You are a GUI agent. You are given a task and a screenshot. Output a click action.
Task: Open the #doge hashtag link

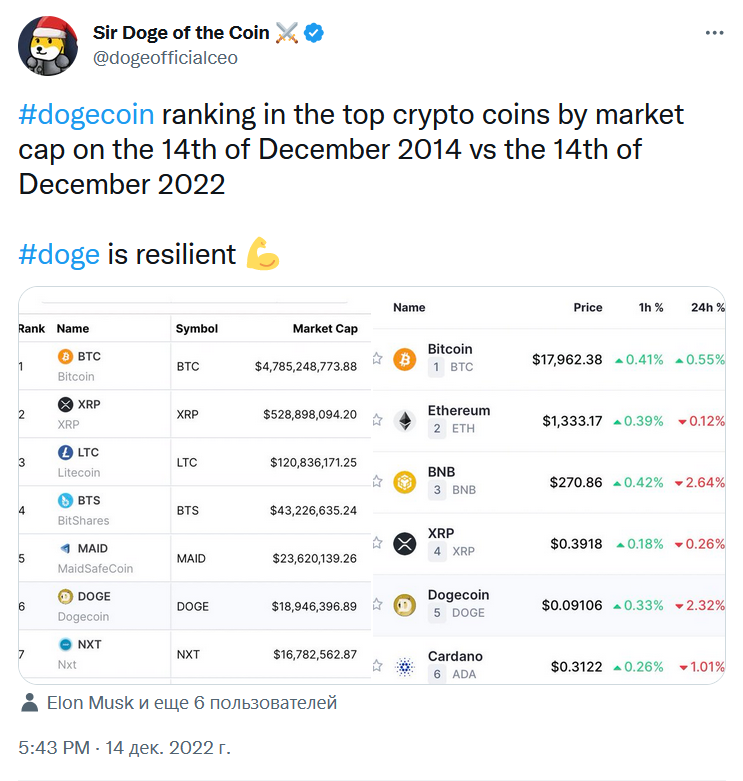(59, 255)
